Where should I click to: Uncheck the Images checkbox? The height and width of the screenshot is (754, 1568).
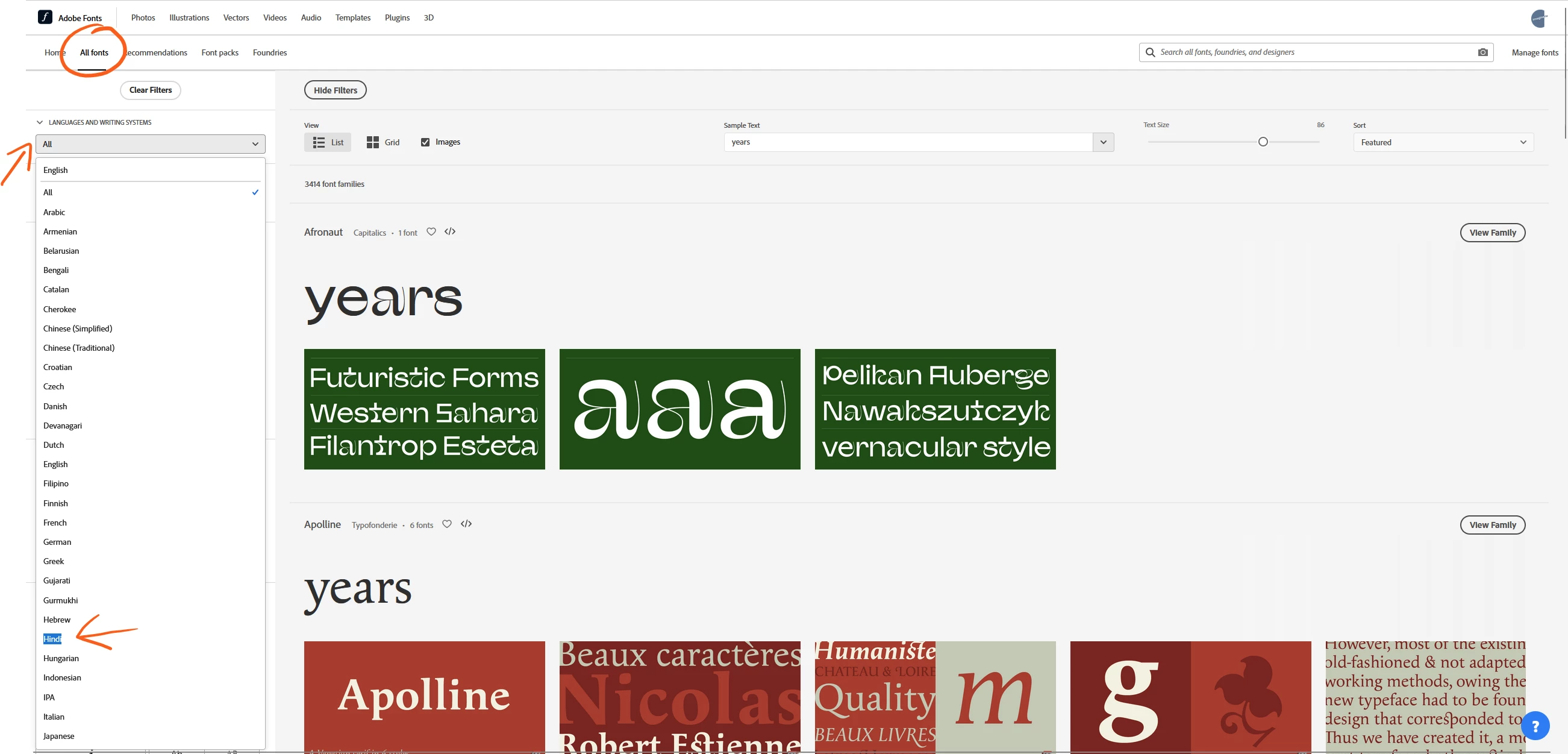point(425,142)
